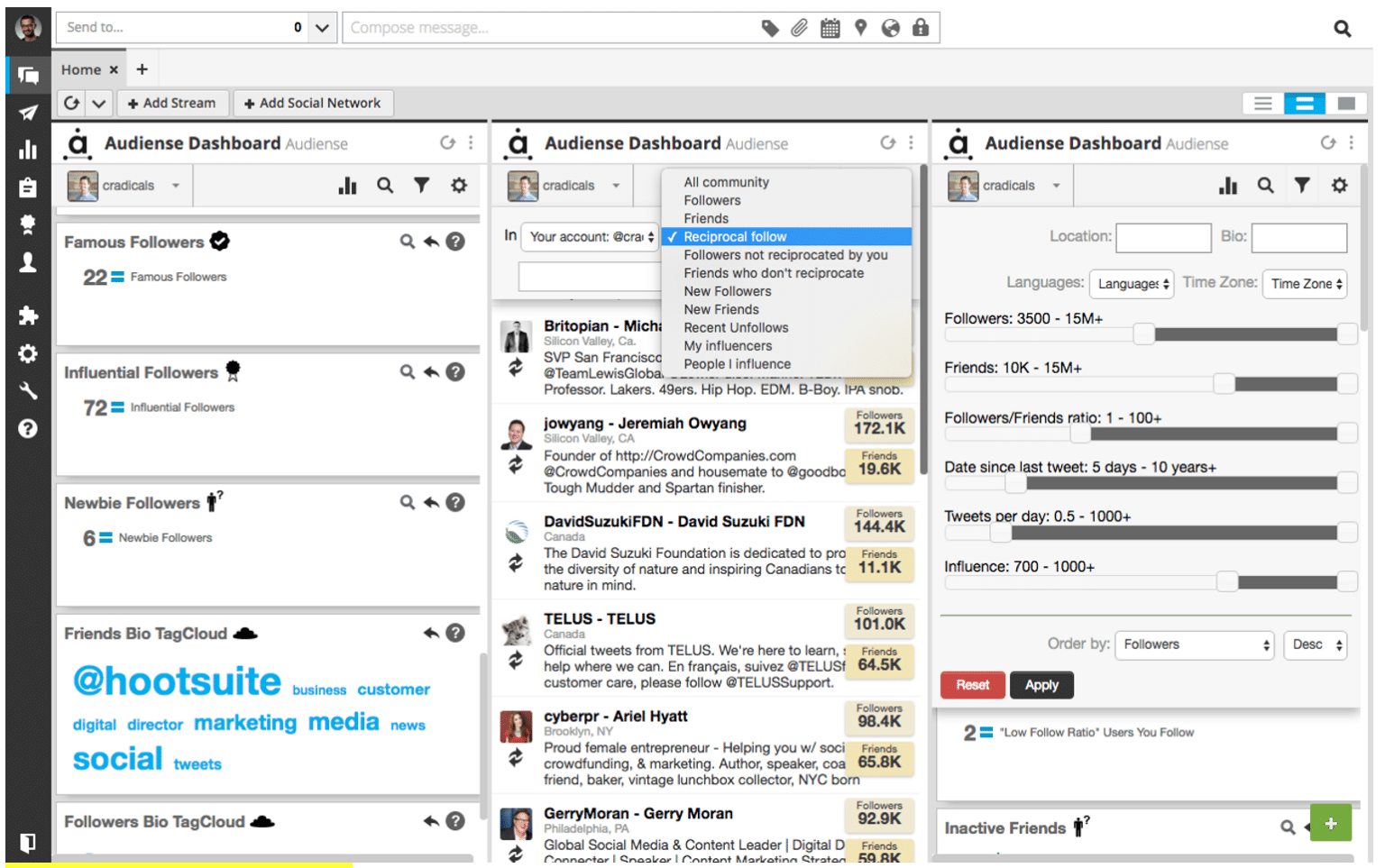Select New Followers from the community menu
Image resolution: width=1385 pixels, height=868 pixels.
[x=727, y=290]
